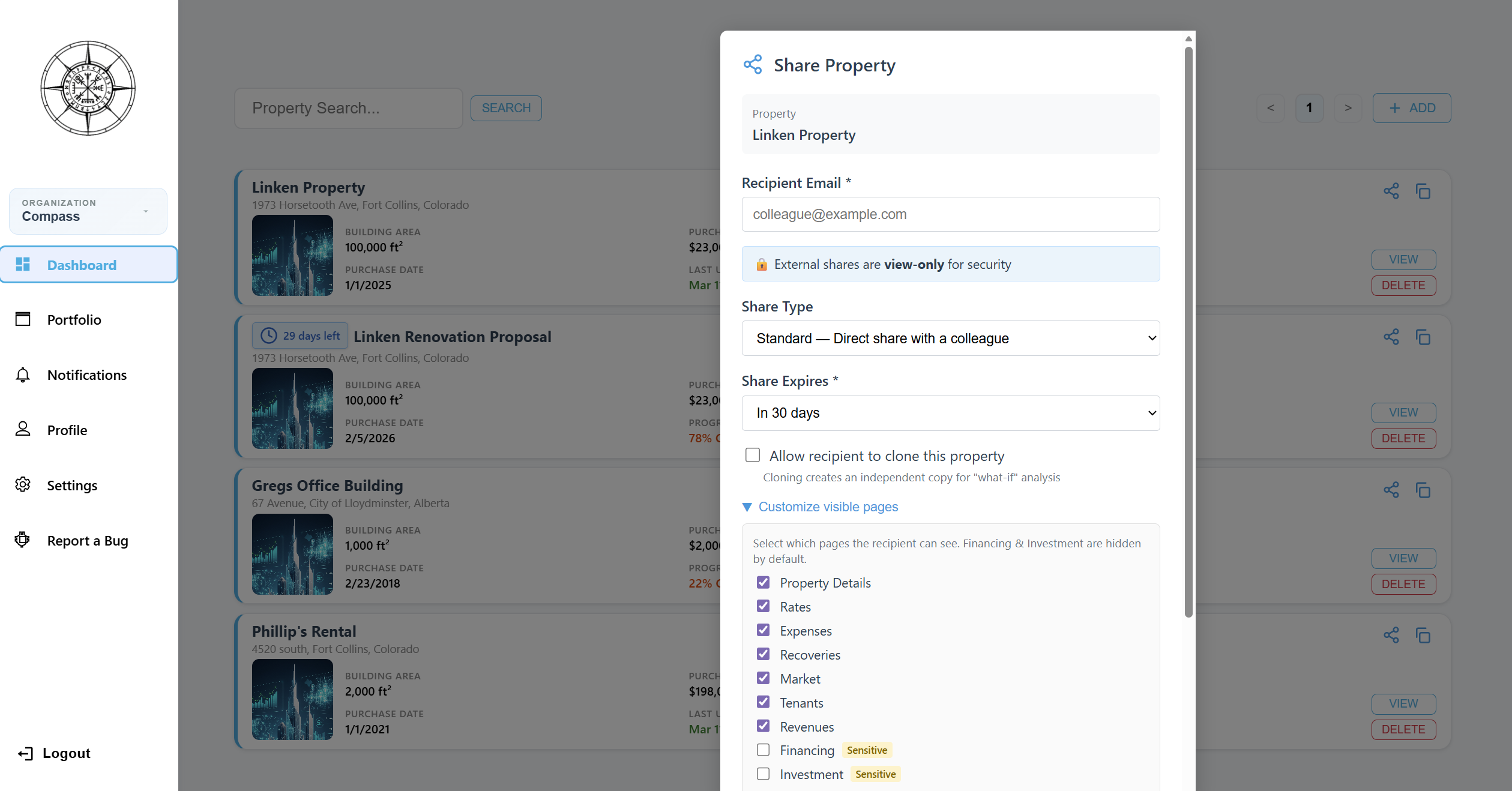Select Portfolio in the sidebar

point(74,319)
